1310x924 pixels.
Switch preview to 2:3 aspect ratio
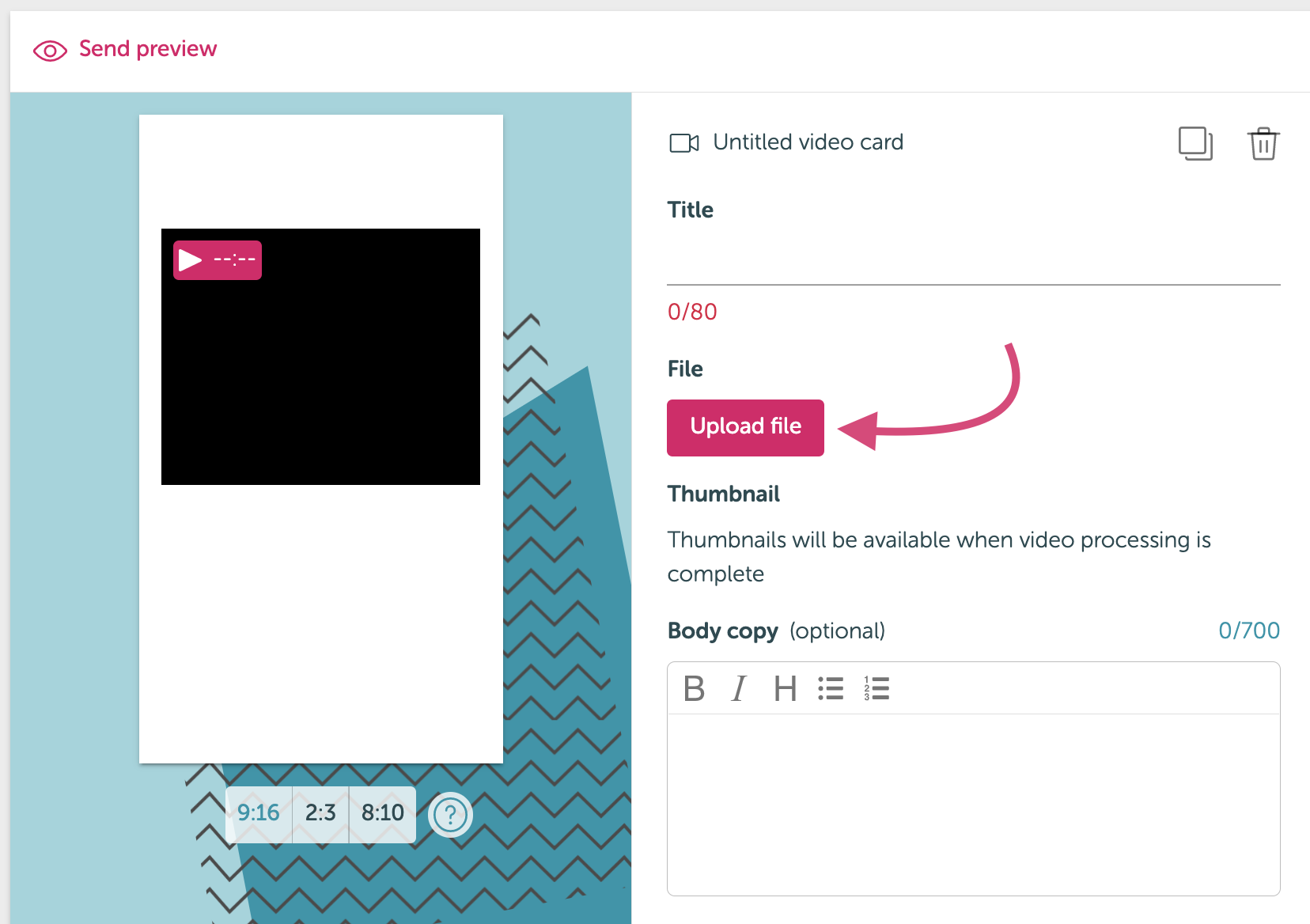320,813
